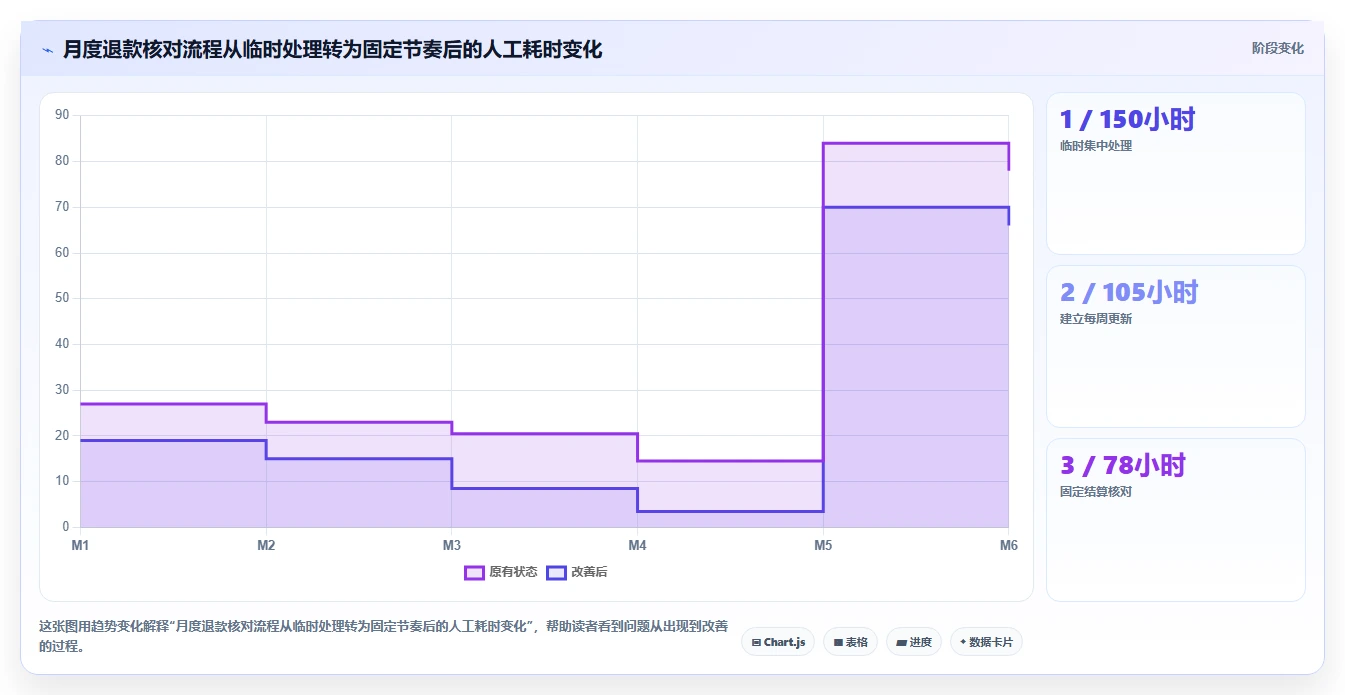Click the 建立每周更新 caption
This screenshot has width=1345, height=695.
click(1096, 319)
